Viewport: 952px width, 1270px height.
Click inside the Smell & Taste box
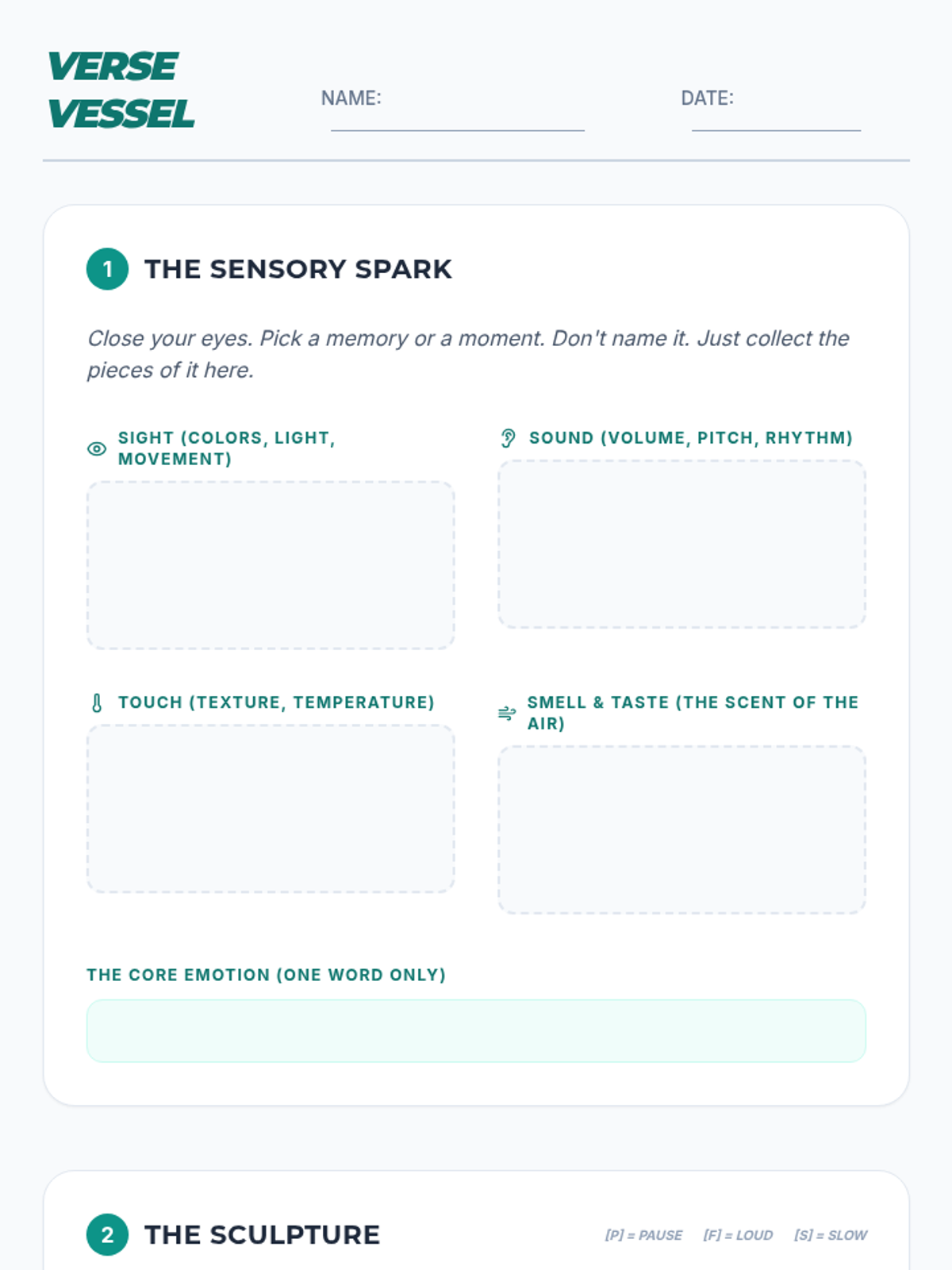[x=681, y=829]
